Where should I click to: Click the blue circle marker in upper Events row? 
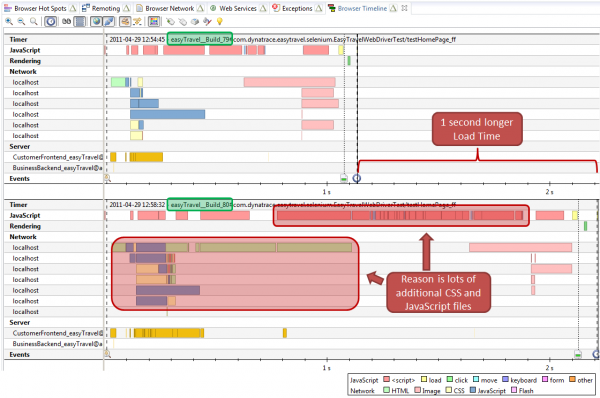click(x=357, y=178)
